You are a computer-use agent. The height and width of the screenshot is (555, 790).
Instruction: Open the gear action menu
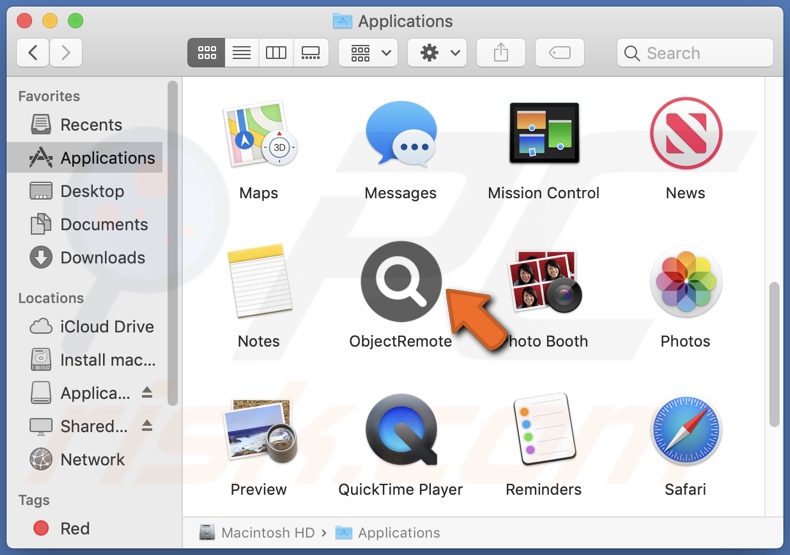[x=437, y=52]
